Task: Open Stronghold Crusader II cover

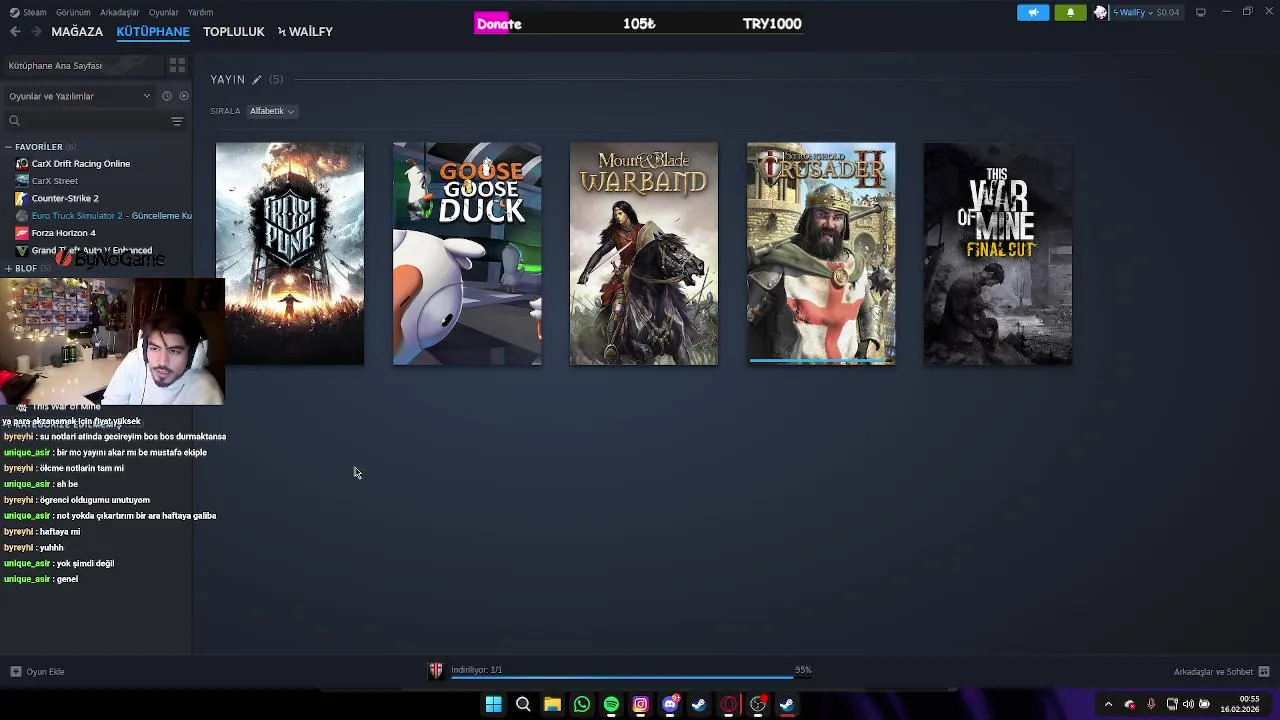Action: [821, 253]
